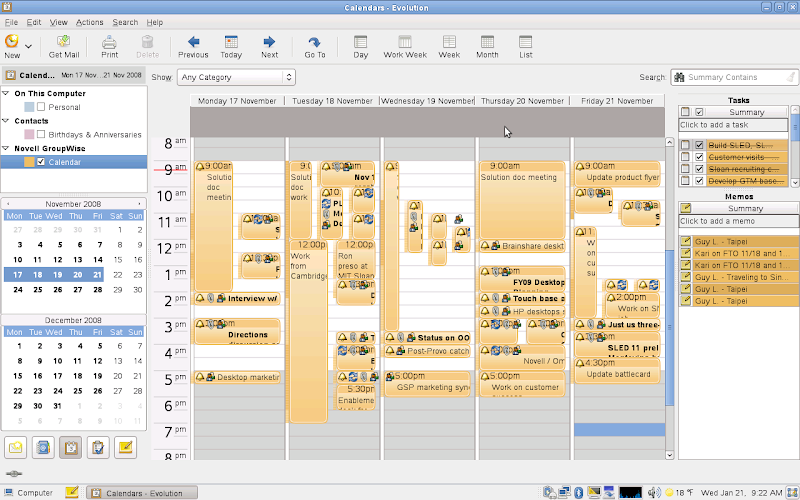Click the Summary Contains search field

pos(735,77)
